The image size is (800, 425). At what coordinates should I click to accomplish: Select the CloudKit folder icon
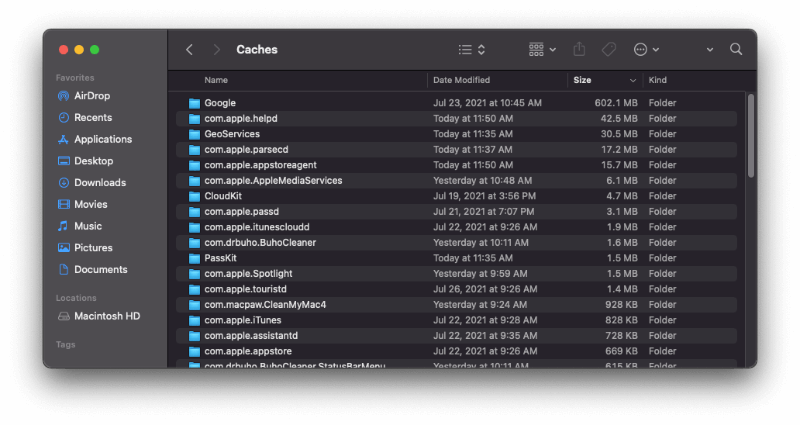click(x=194, y=196)
